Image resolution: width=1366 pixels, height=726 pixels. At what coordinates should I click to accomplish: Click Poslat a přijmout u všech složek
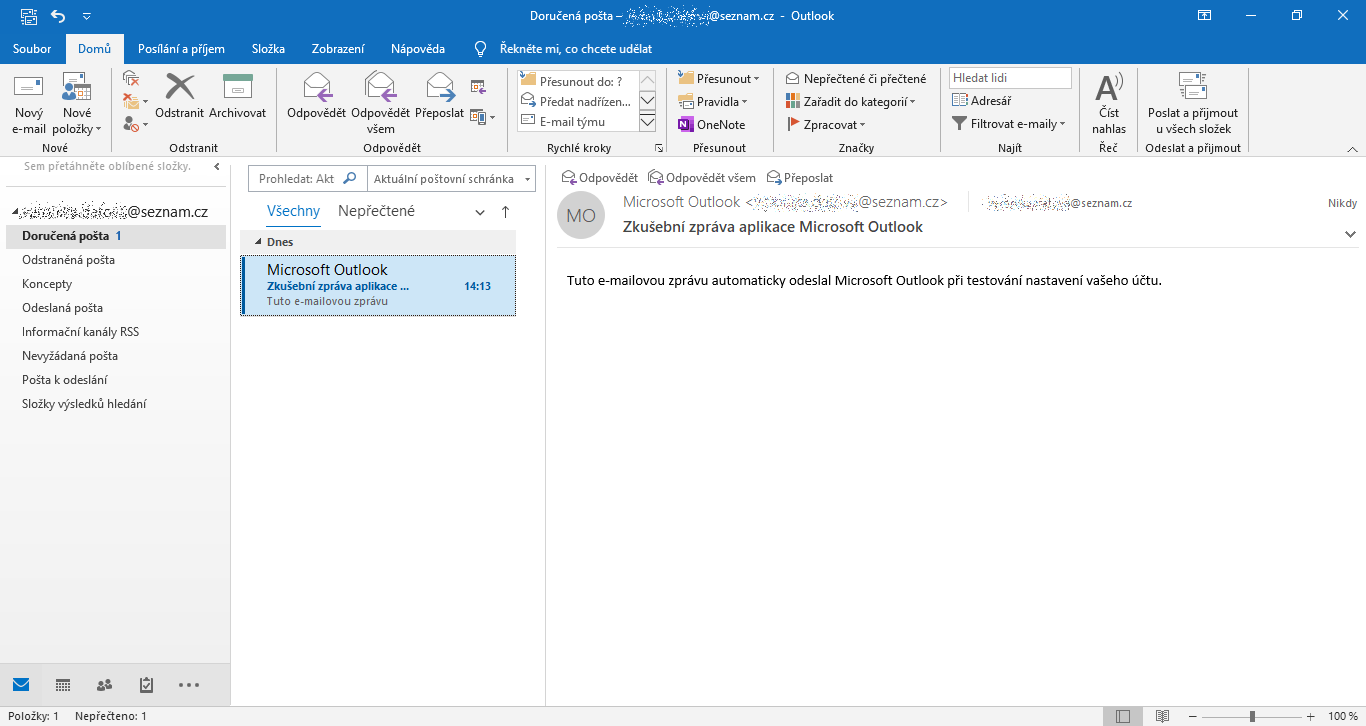point(1193,104)
